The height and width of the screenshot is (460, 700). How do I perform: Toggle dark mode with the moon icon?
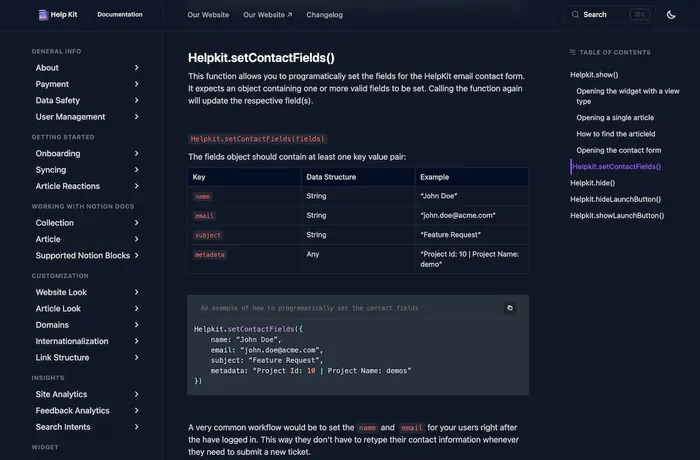pos(671,15)
